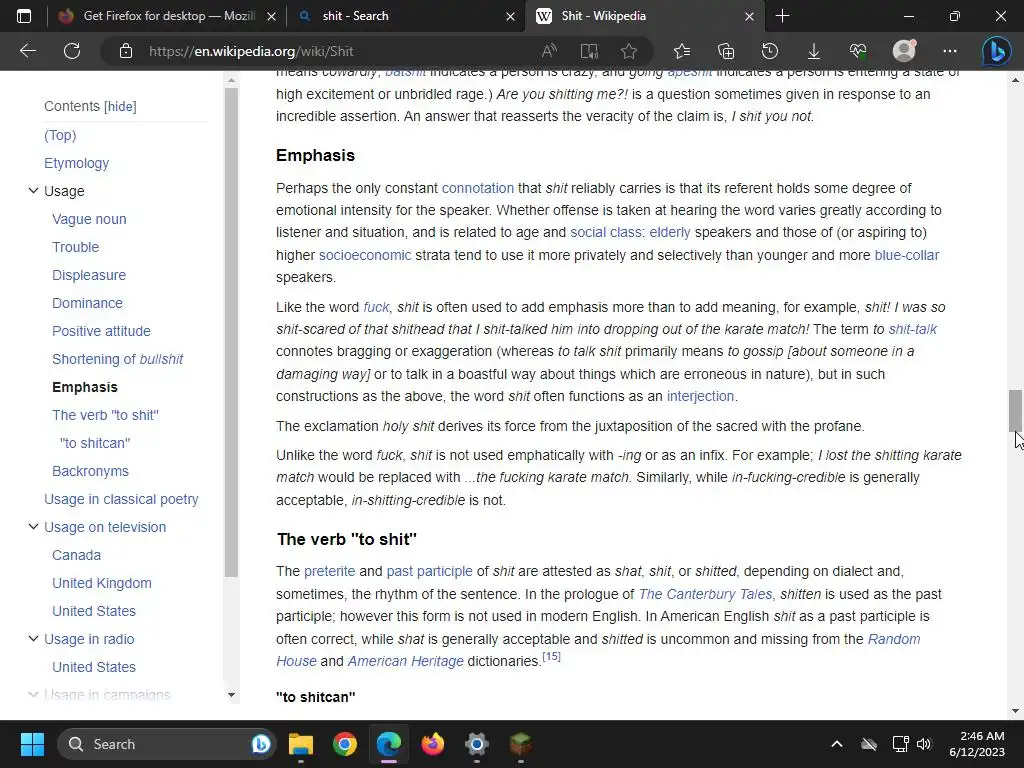
Task: Jump to Displeasure section in contents
Action: click(89, 276)
